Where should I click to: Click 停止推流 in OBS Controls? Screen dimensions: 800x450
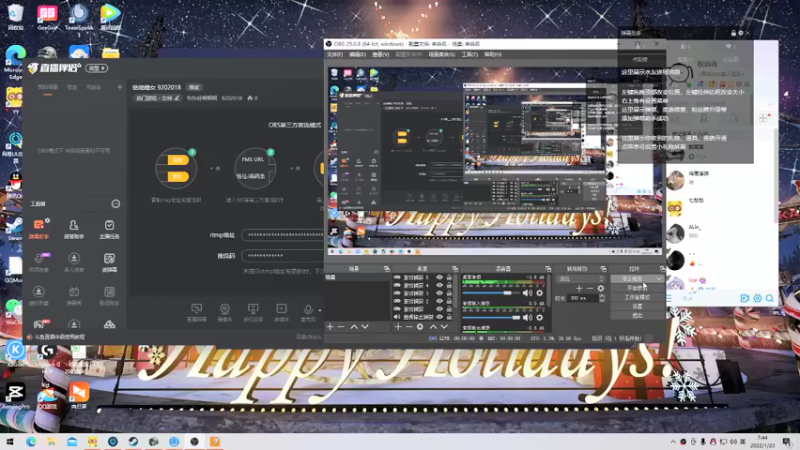pos(632,279)
